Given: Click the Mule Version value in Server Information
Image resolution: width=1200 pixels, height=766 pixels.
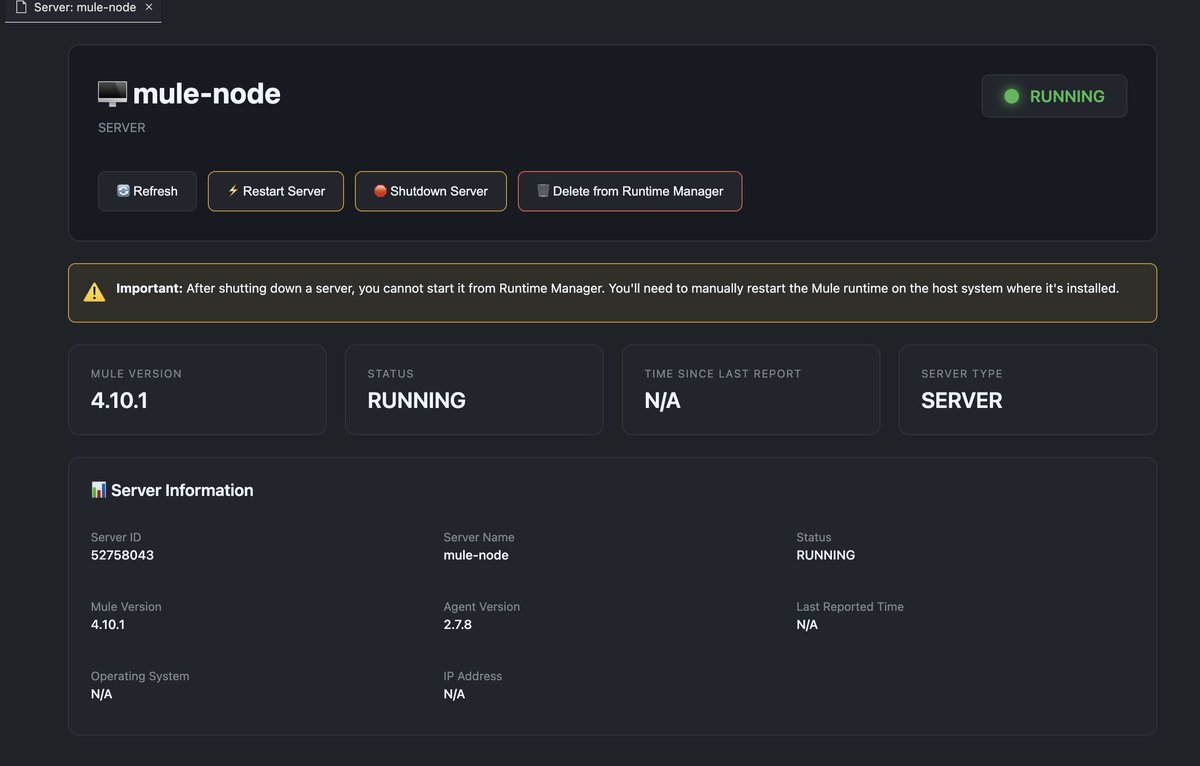Looking at the screenshot, I should [108, 624].
